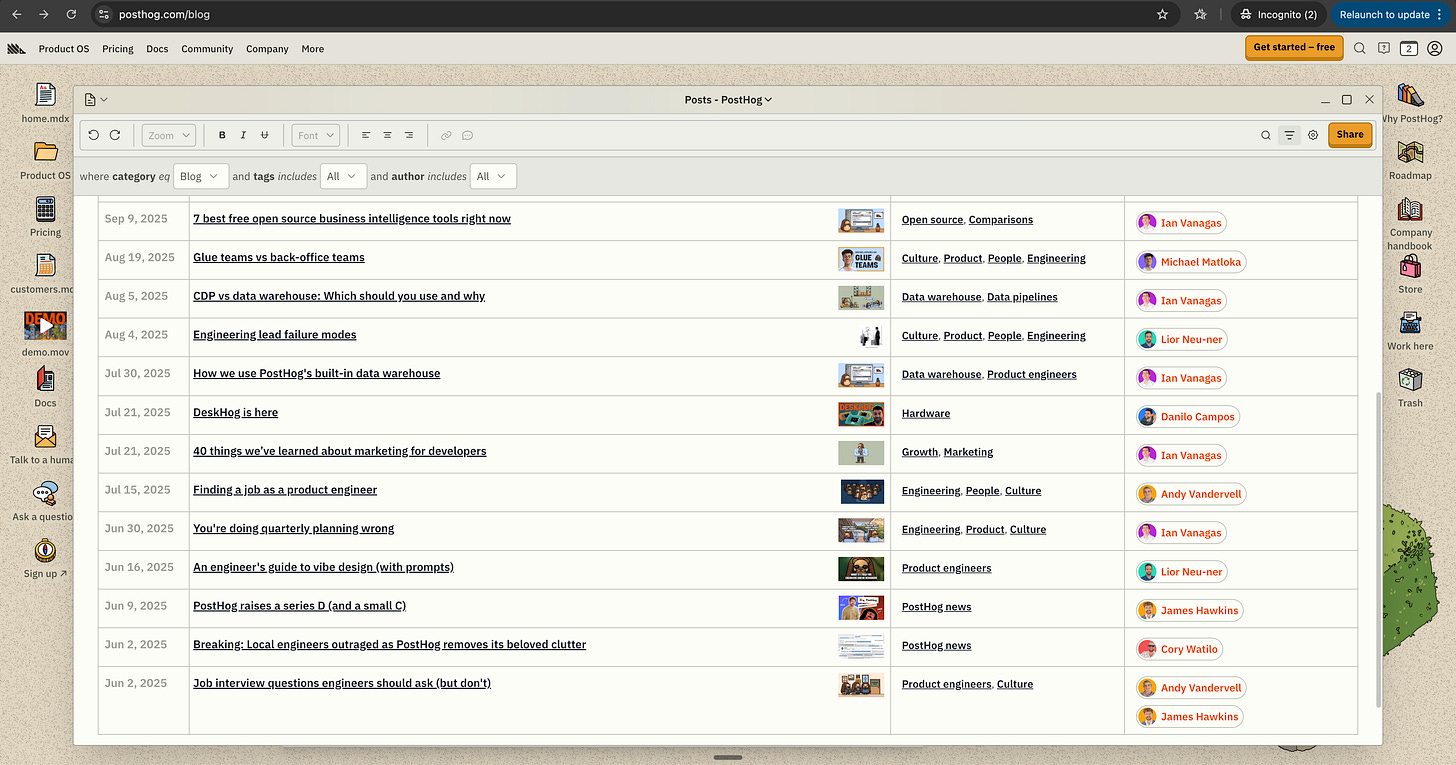The width and height of the screenshot is (1456, 765).
Task: Click the browser bookmark star icon
Action: pyautogui.click(x=1162, y=14)
